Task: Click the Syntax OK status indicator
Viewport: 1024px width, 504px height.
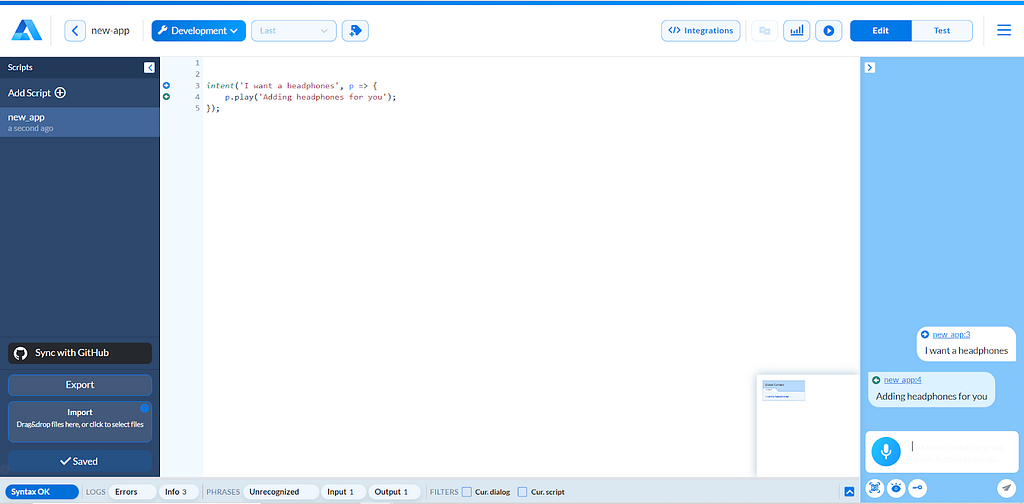Action: tap(42, 492)
